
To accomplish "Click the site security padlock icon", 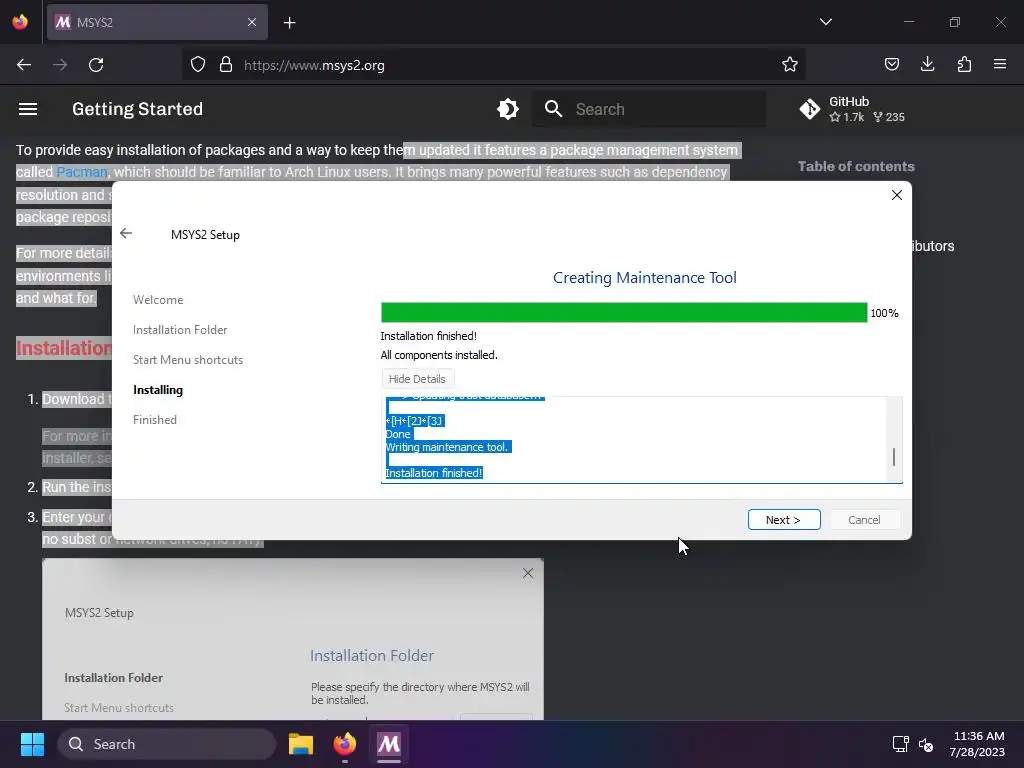I will click(226, 65).
